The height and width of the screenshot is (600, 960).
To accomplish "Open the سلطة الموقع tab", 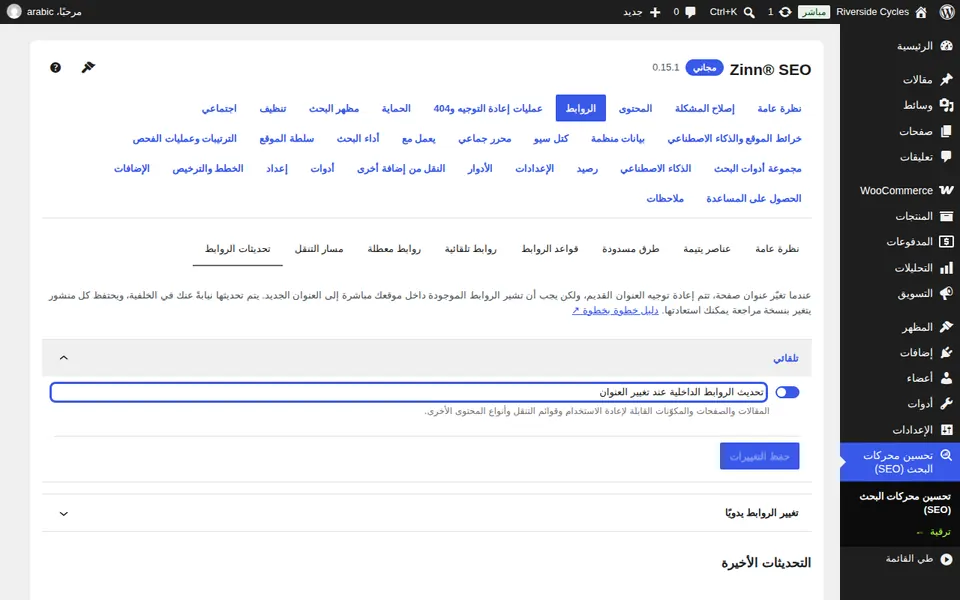I will click(x=287, y=138).
